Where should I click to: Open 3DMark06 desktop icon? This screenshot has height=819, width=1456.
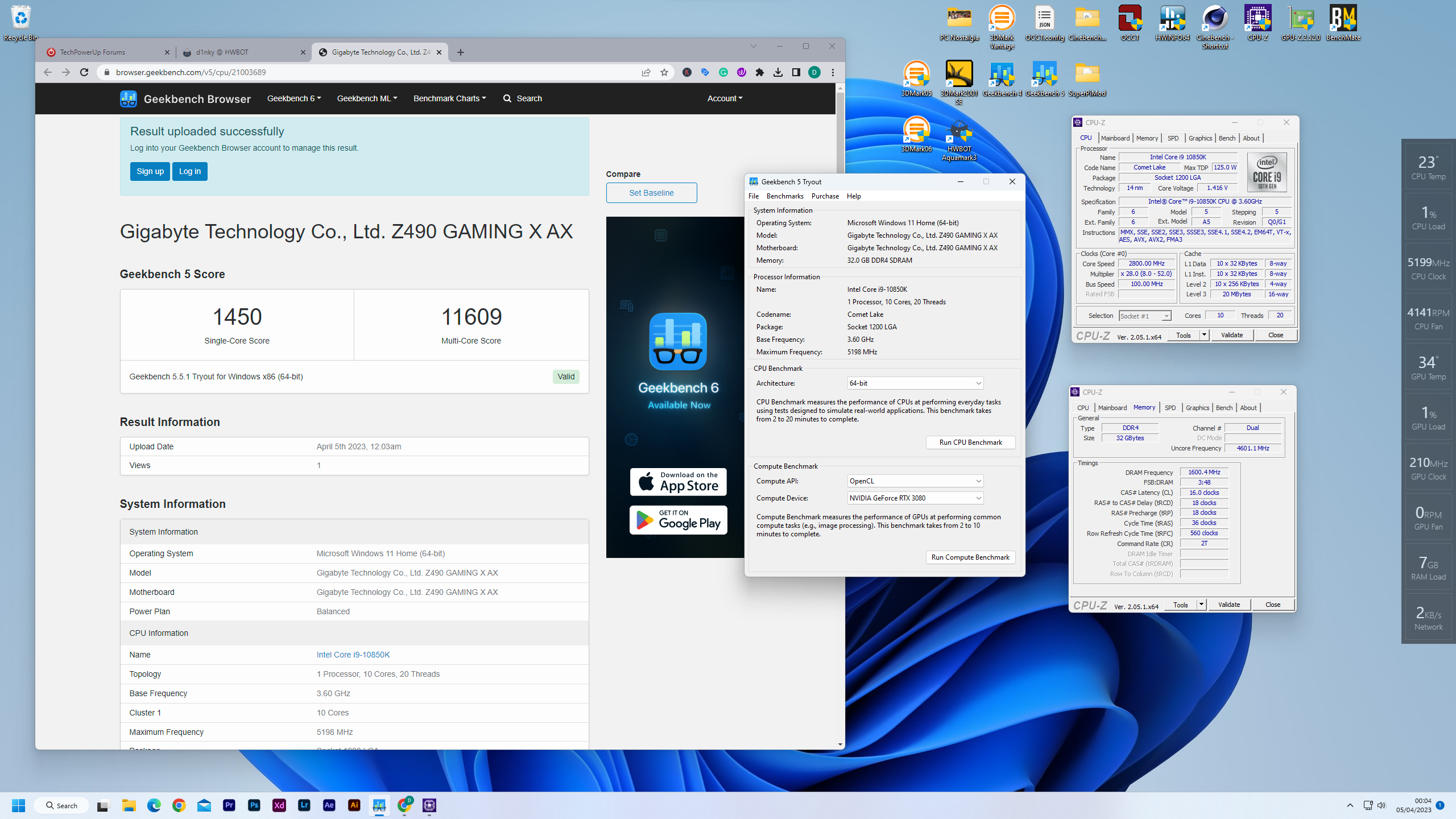[916, 134]
